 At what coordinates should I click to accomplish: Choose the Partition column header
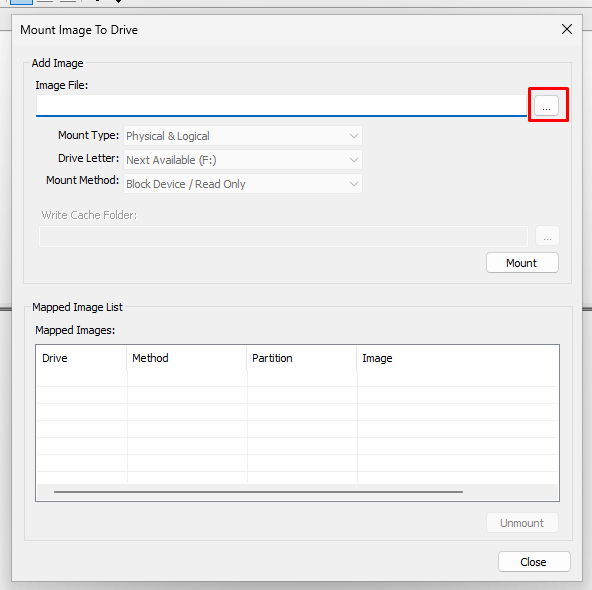302,358
